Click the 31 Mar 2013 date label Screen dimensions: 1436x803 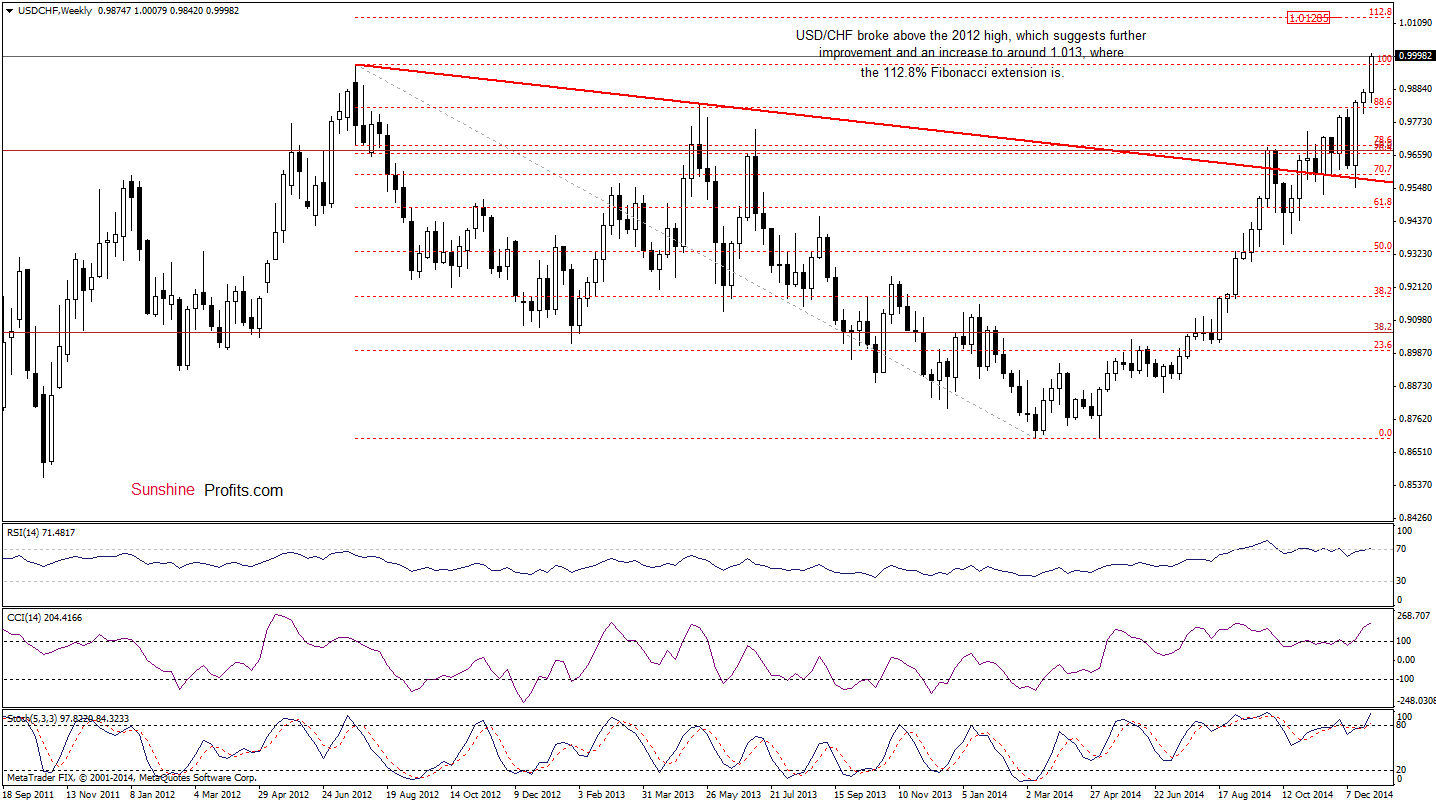[667, 794]
